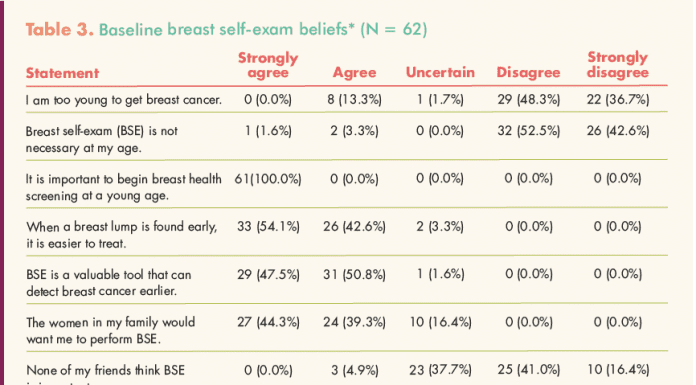Viewport: 696px width, 385px height.
Task: Click the Strongly agree column header
Action: [x=268, y=65]
